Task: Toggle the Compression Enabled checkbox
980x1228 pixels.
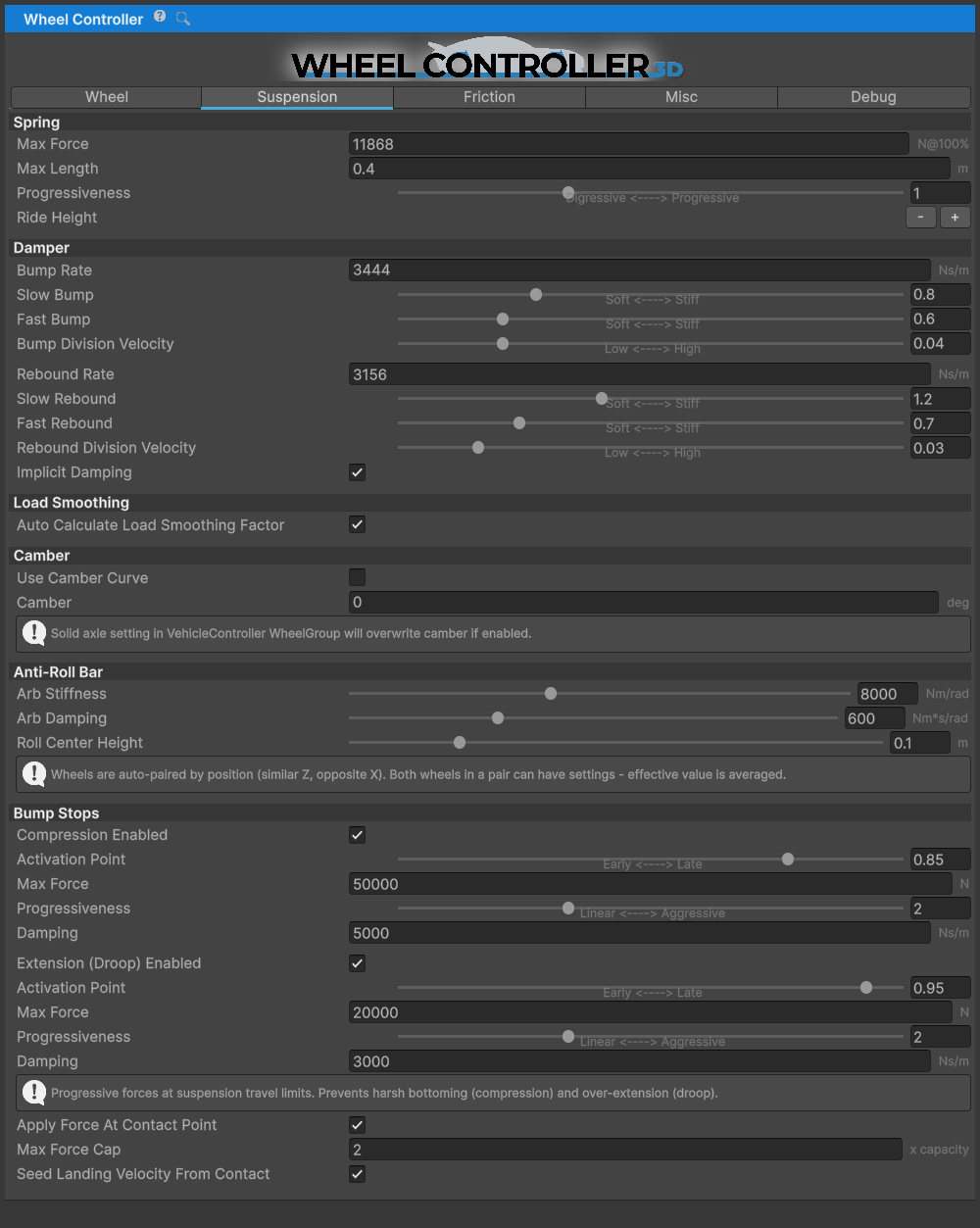Action: pyautogui.click(x=358, y=835)
